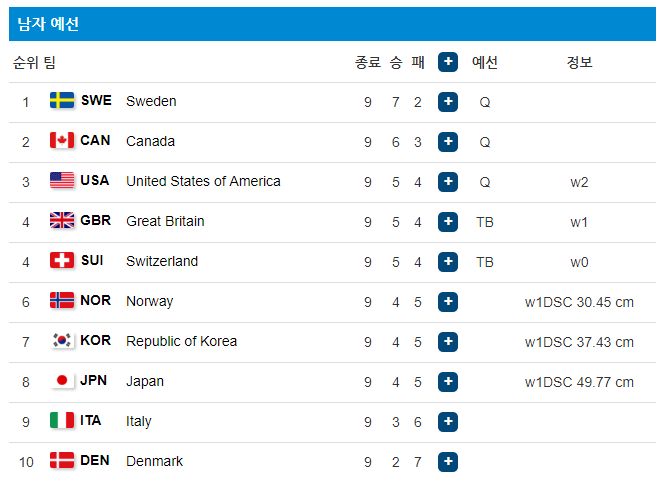Click the Japan flag icon
This screenshot has width=671, height=493.
coord(62,381)
